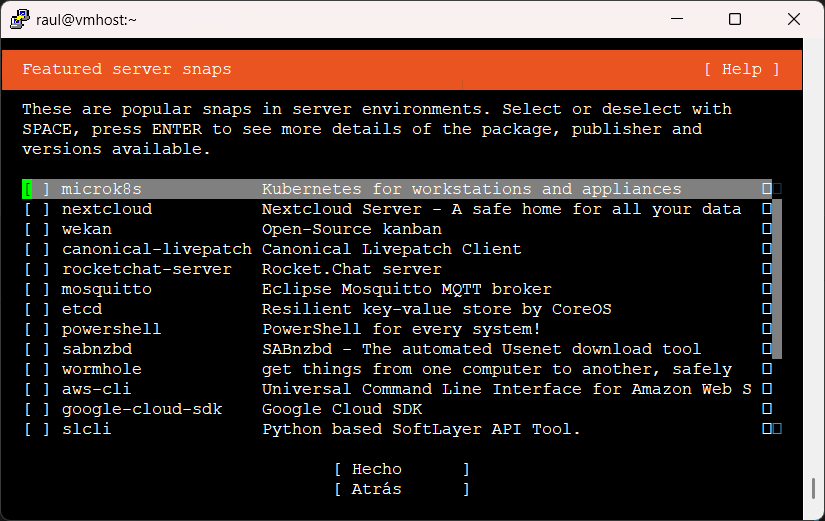Open details arrow for the mosquitto row

pyautogui.click(x=766, y=289)
